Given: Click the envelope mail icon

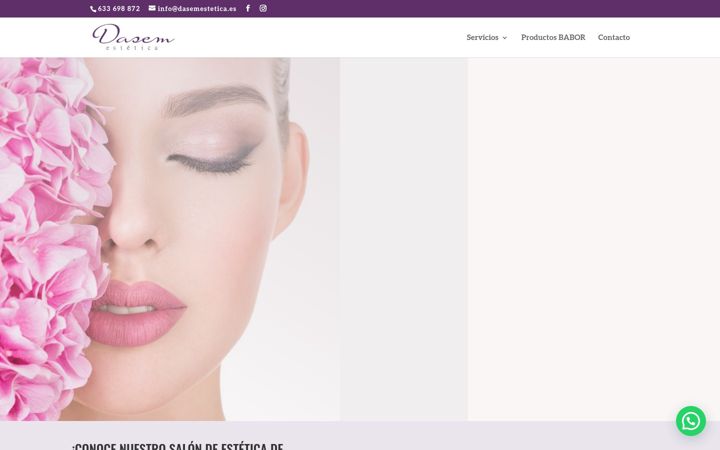Looking at the screenshot, I should point(152,8).
